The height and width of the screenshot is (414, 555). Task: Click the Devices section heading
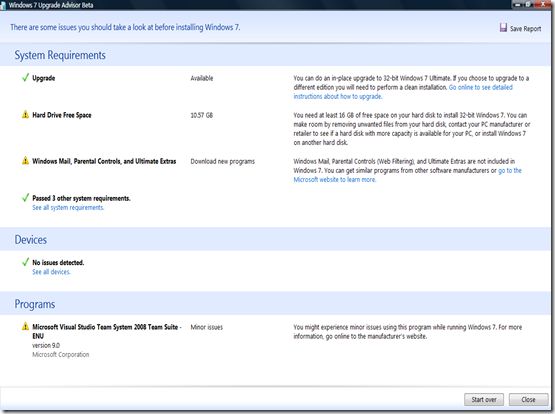(30, 240)
